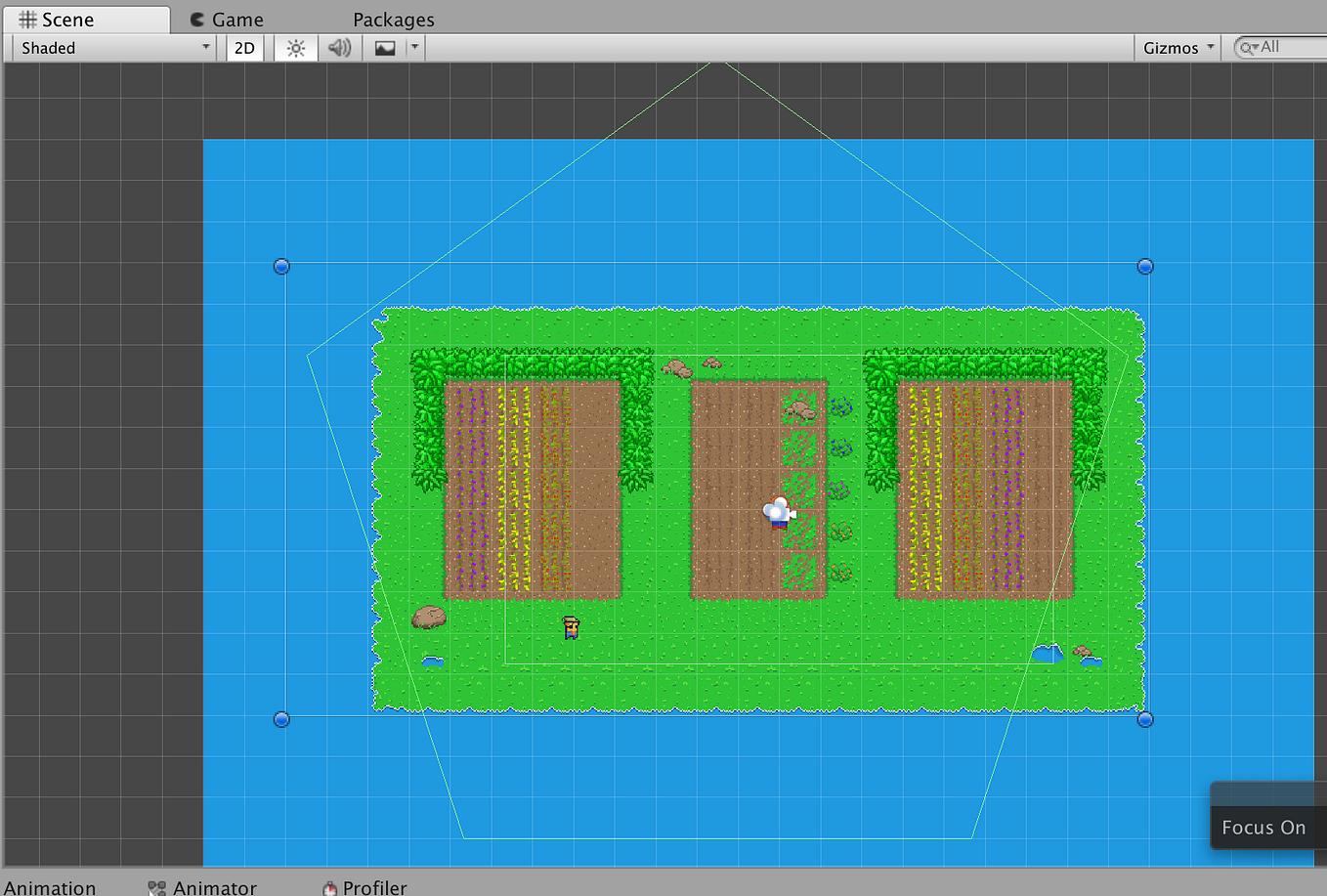Click the Focus On button

click(x=1263, y=827)
